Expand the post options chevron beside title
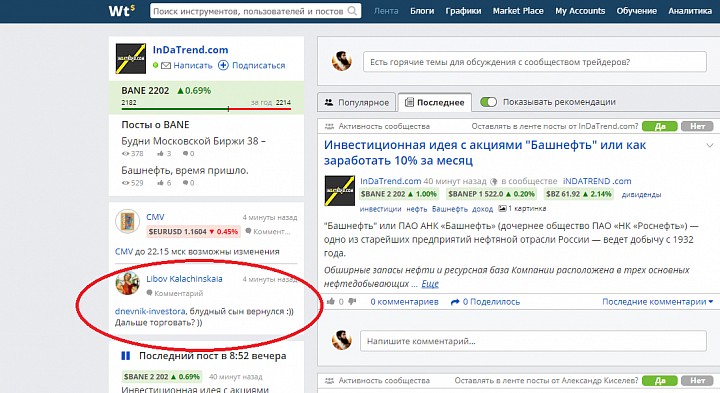The width and height of the screenshot is (720, 393). pyautogui.click(x=709, y=146)
